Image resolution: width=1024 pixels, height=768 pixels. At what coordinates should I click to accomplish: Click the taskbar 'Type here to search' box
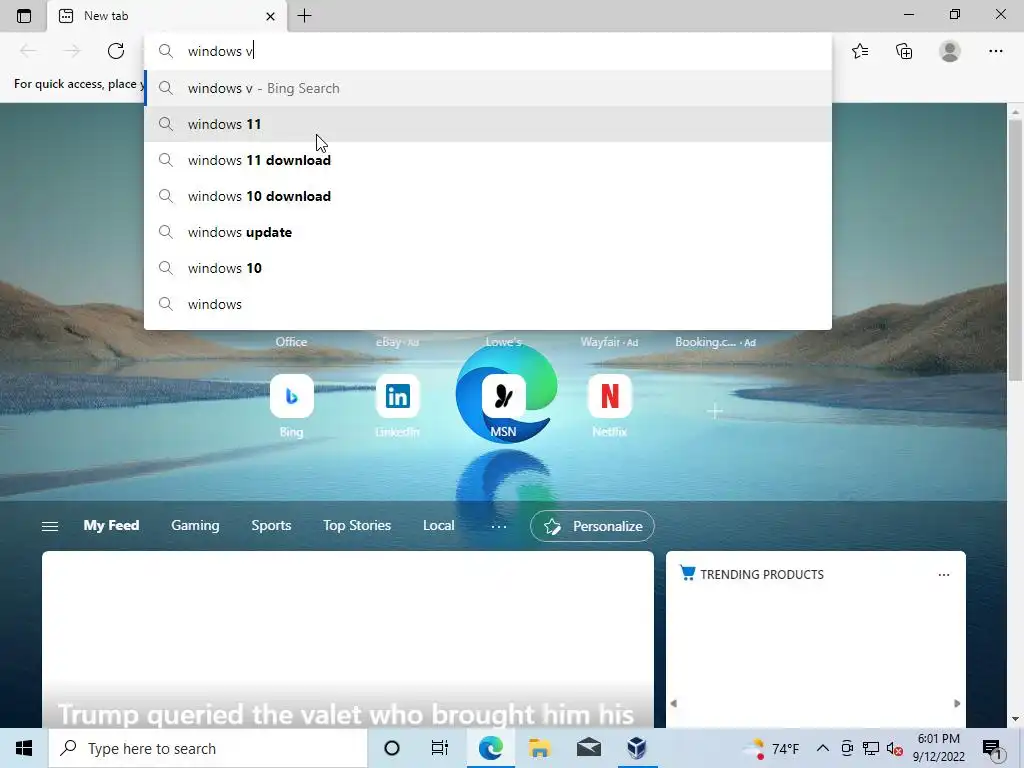tap(208, 748)
